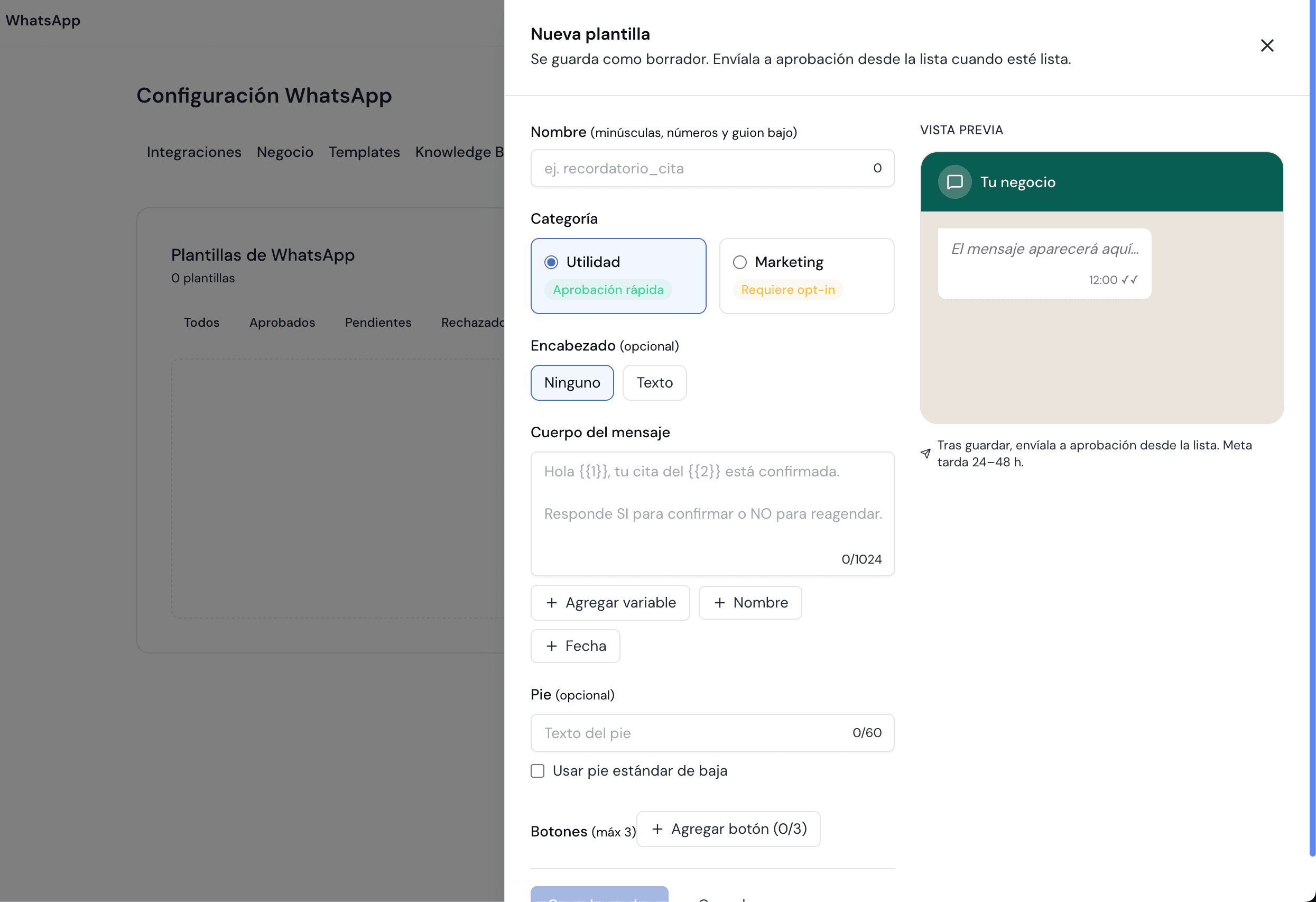Select the Marketing category radio
Image resolution: width=1316 pixels, height=902 pixels.
(739, 262)
